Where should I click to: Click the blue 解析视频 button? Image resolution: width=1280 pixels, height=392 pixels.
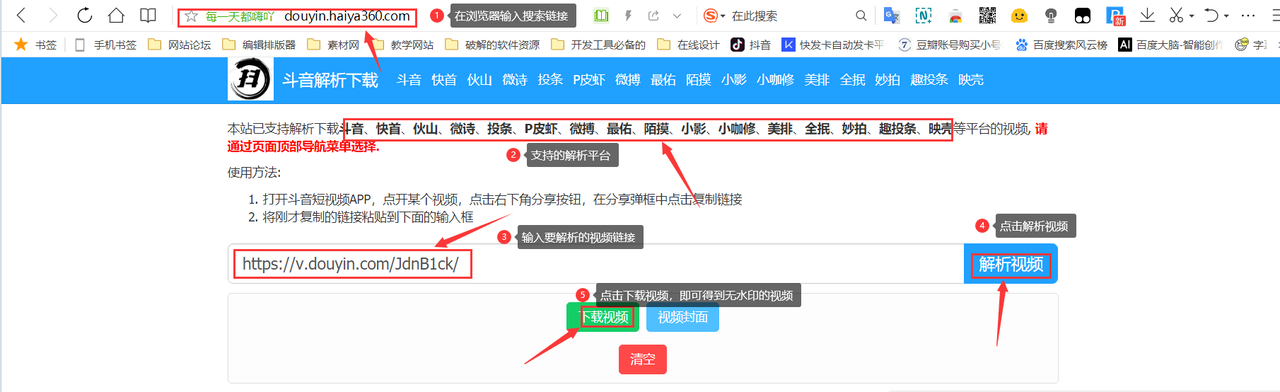pyautogui.click(x=1011, y=264)
